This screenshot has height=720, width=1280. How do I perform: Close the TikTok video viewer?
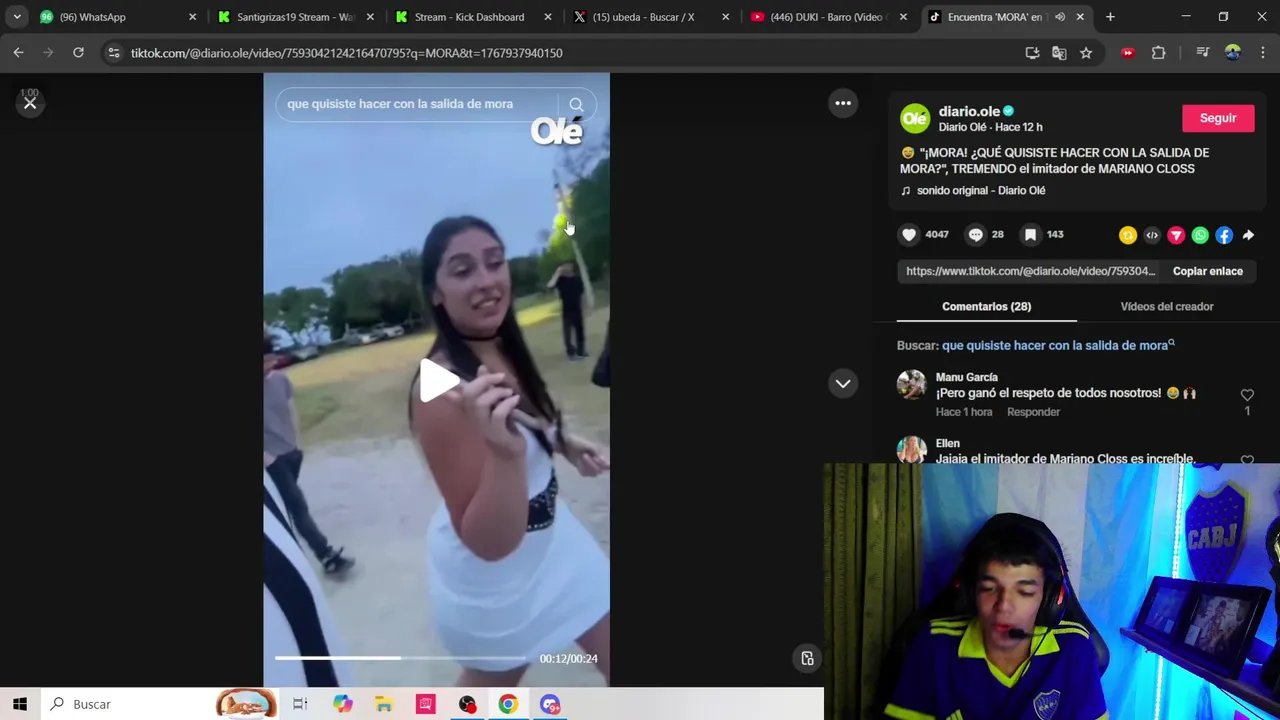coord(30,103)
